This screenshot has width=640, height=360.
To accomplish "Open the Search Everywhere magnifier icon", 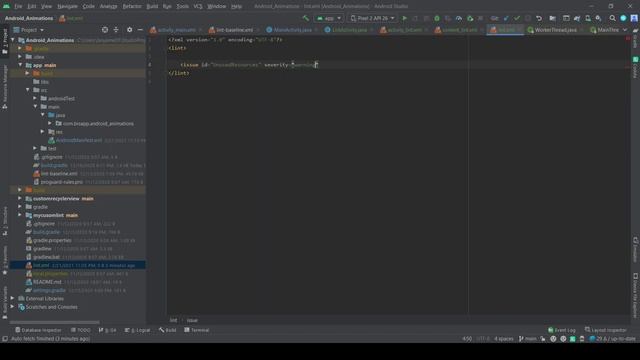I will coord(612,18).
